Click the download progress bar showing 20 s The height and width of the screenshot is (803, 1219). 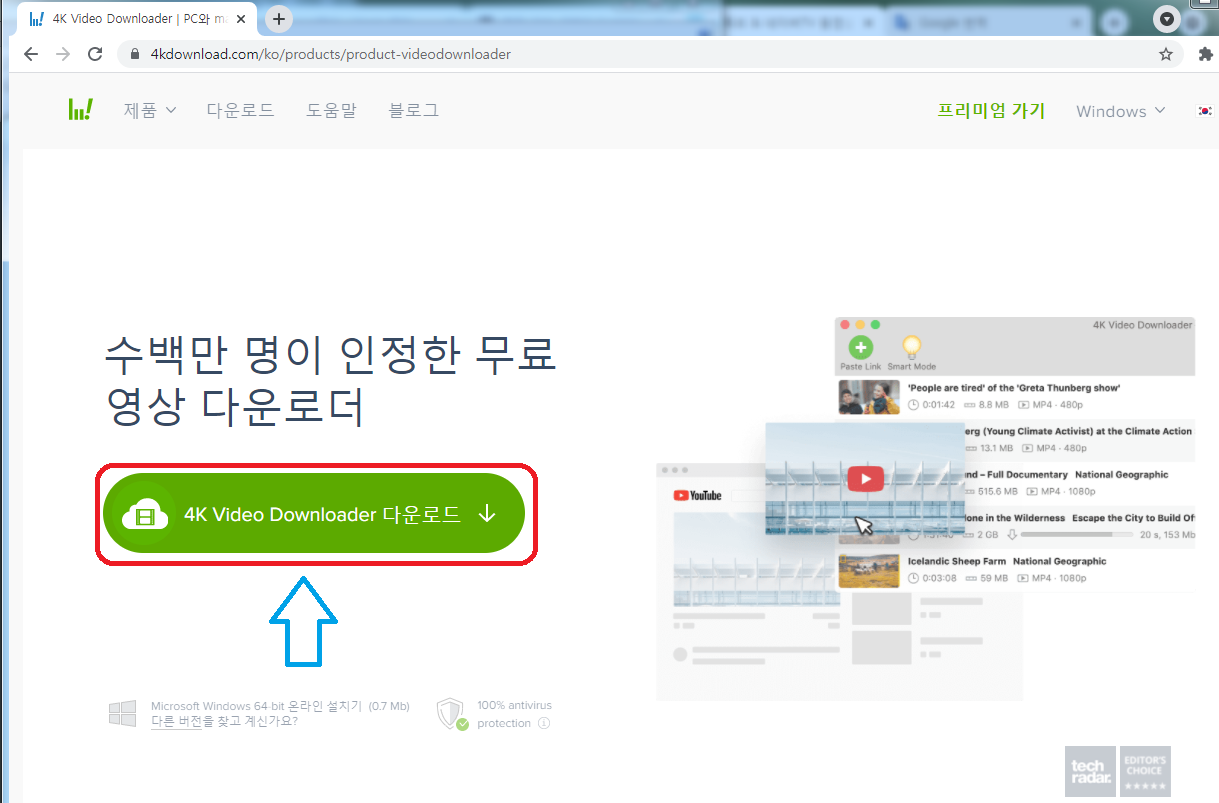pos(1075,535)
